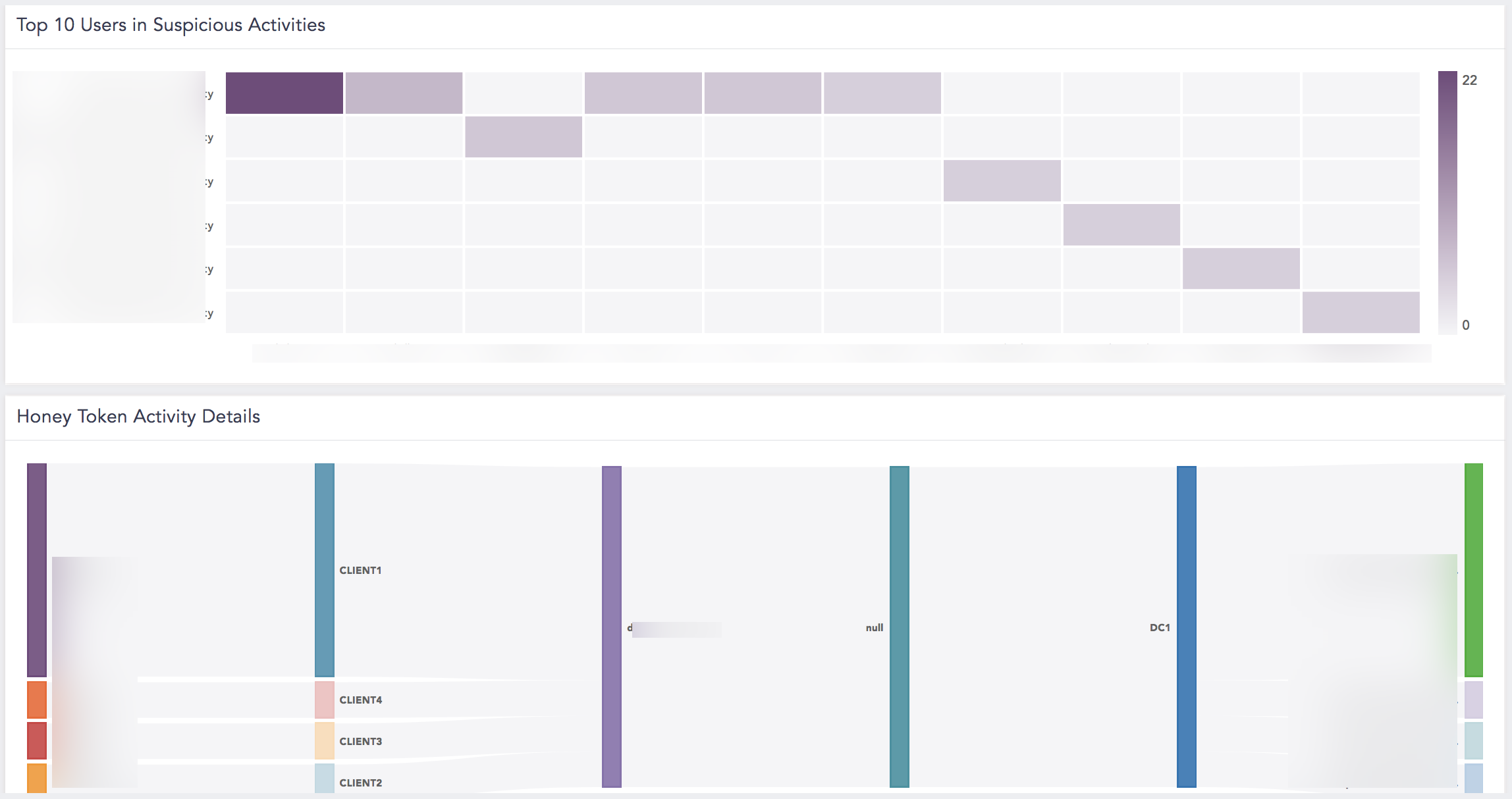Click the legend maximum value 22
1512x799 pixels.
1469,80
